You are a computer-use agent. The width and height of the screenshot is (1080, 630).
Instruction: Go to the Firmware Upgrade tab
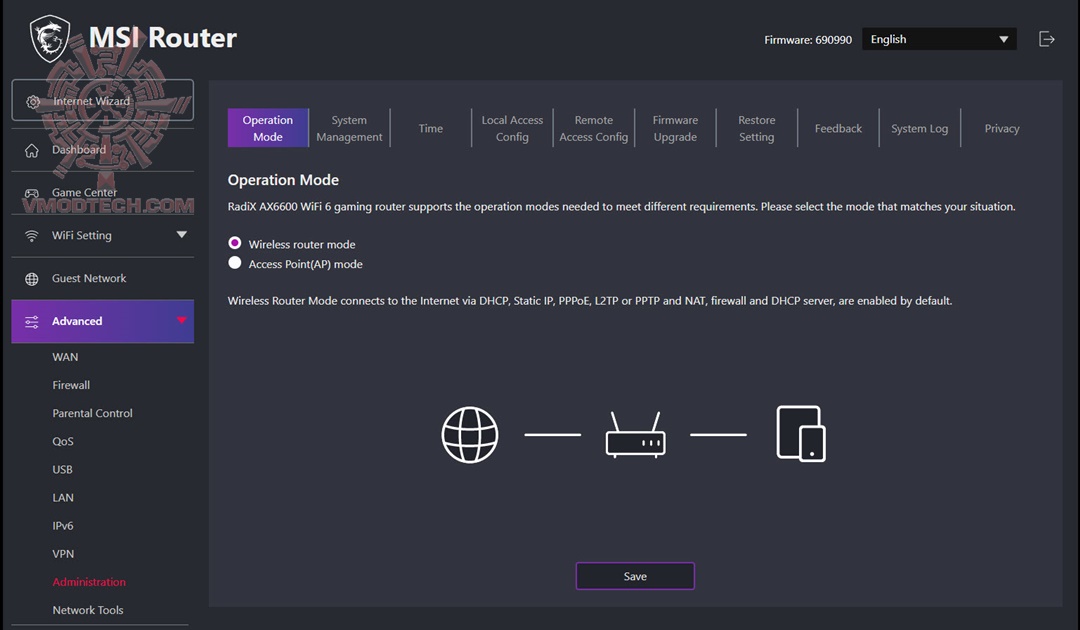point(675,128)
